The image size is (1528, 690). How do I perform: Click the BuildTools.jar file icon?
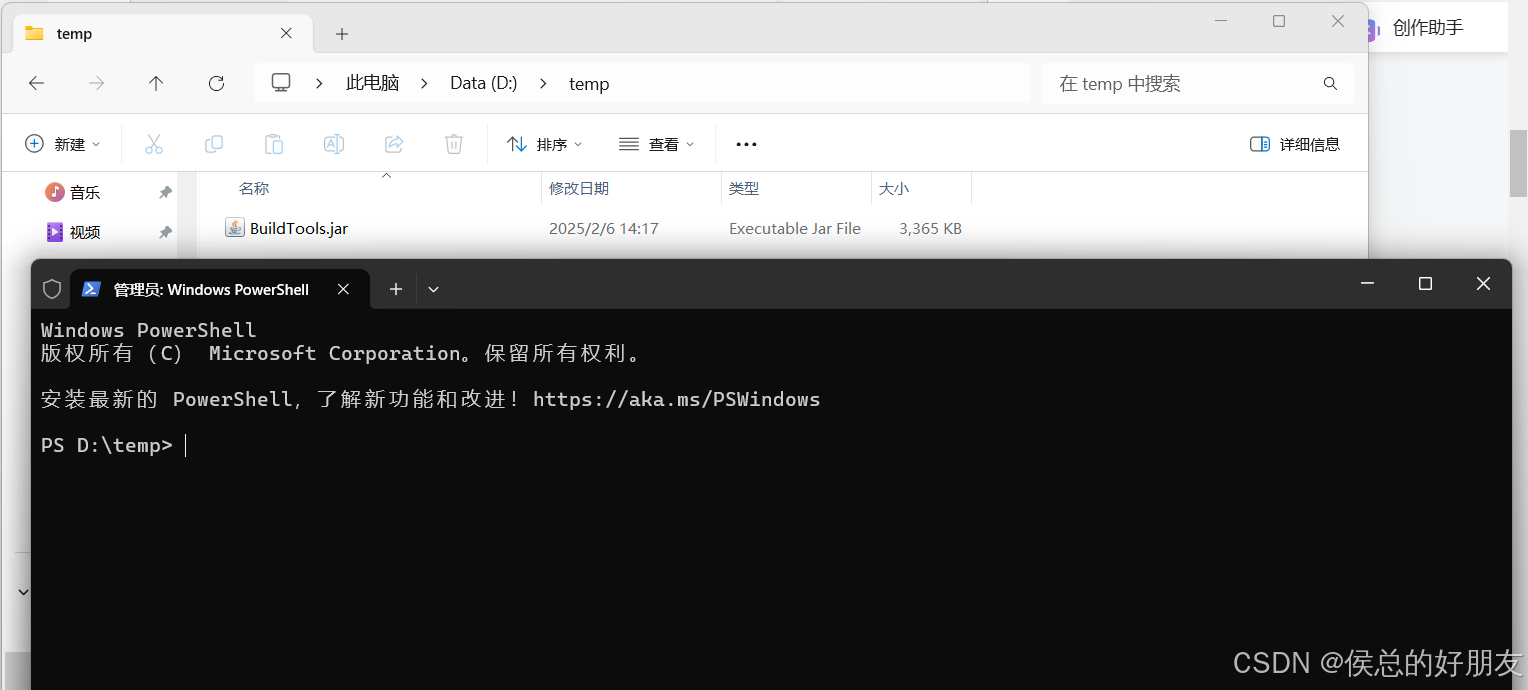(235, 228)
